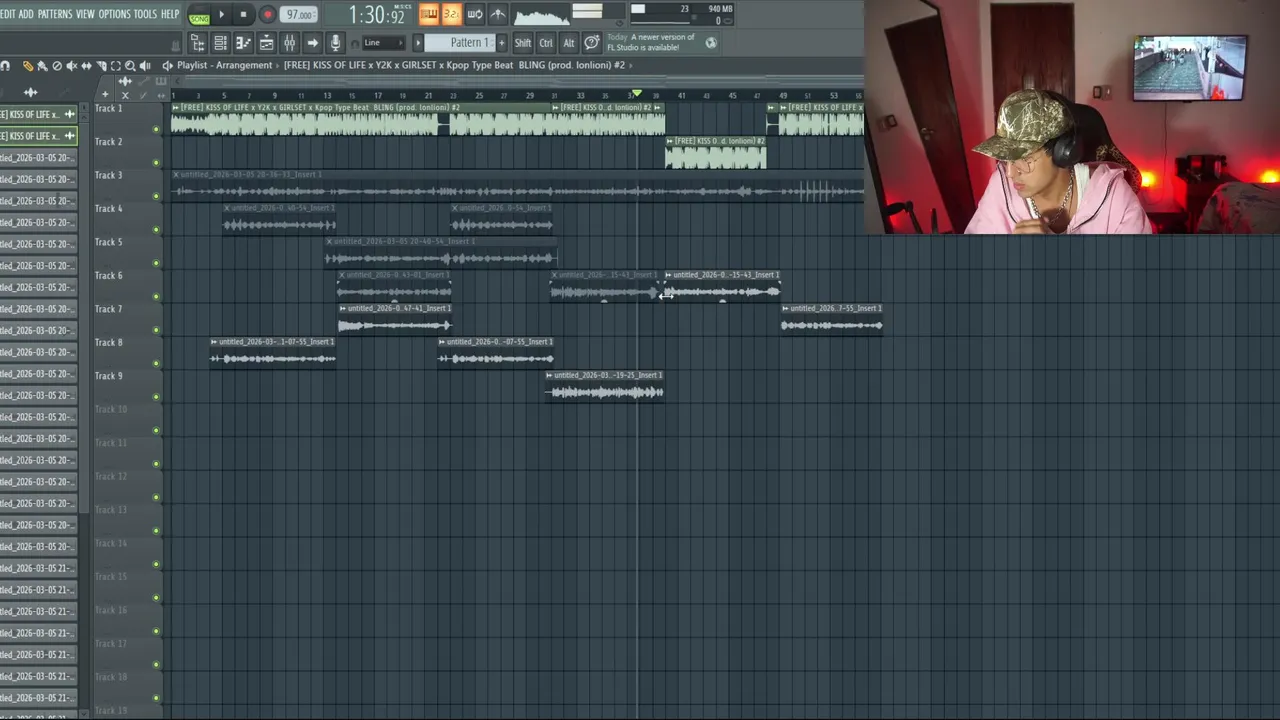Toggle the loop recording button
The image size is (1280, 720).
click(x=475, y=14)
